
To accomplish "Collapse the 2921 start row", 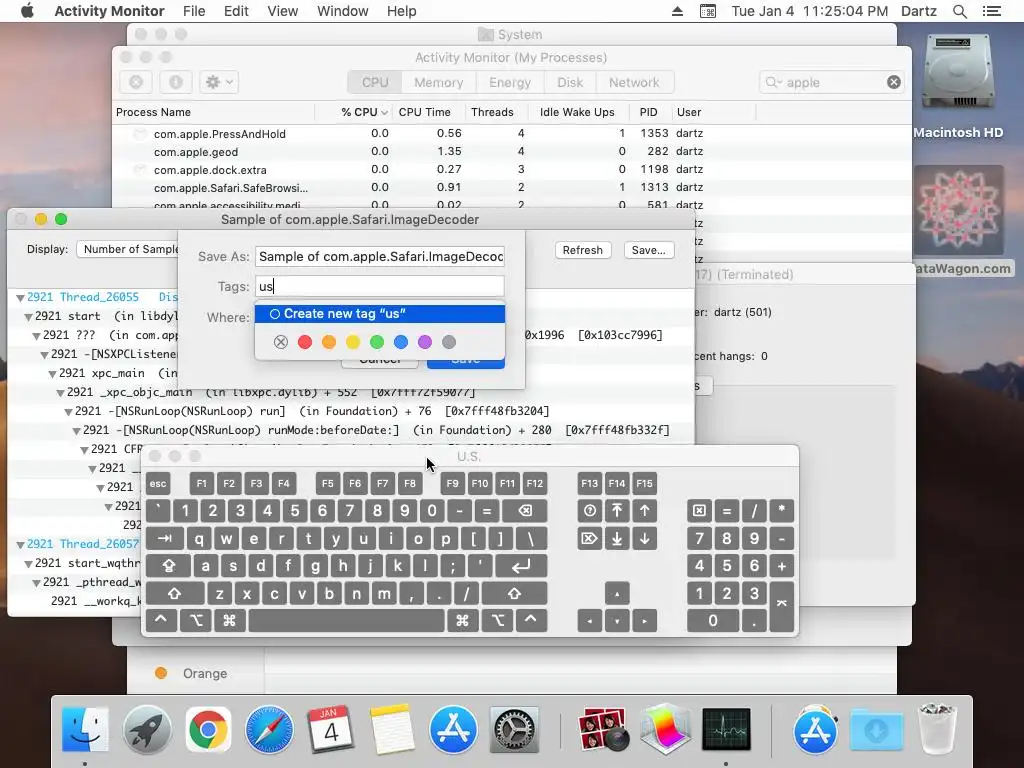I will tap(28, 317).
